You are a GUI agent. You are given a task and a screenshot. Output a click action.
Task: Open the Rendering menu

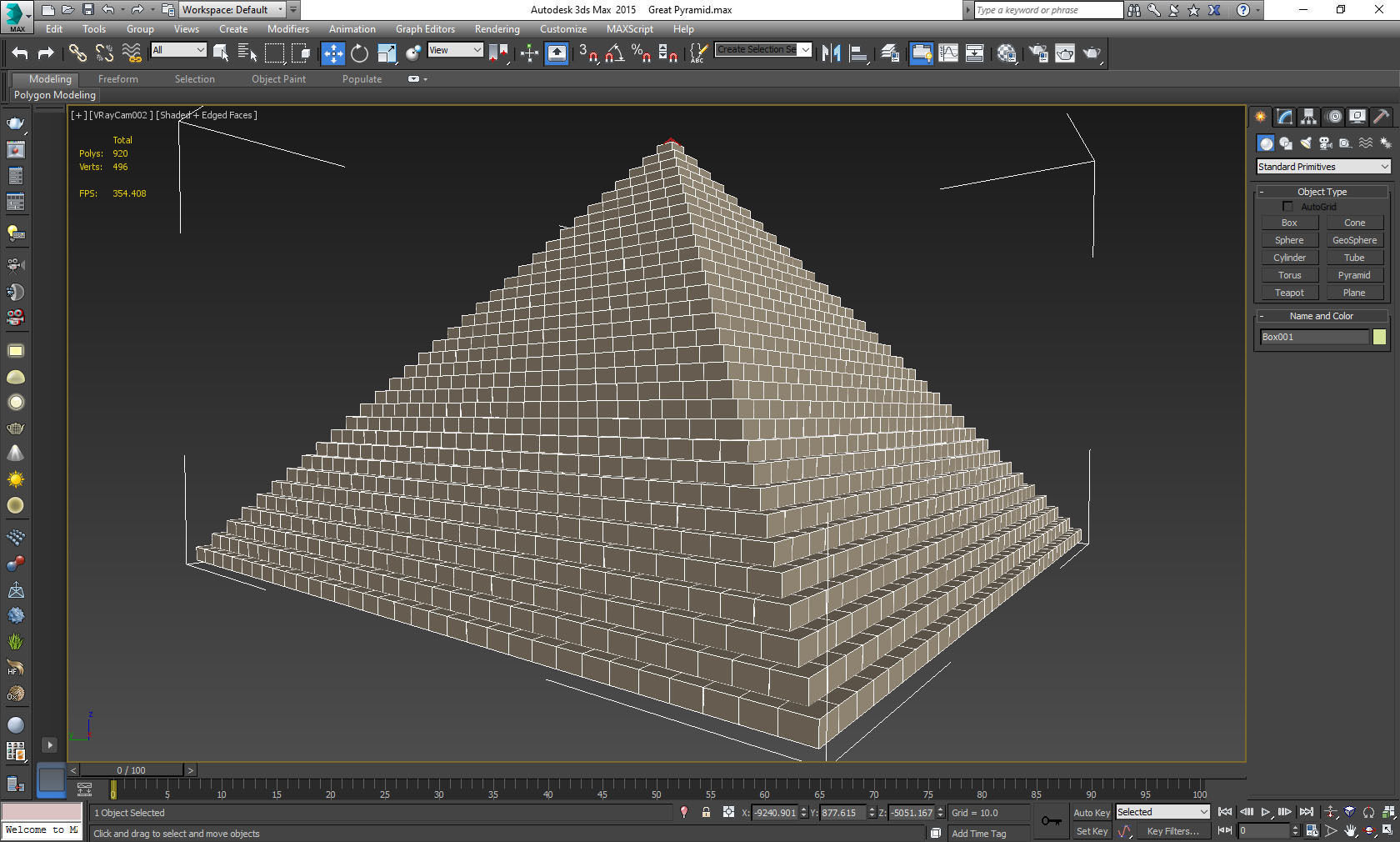coord(497,29)
